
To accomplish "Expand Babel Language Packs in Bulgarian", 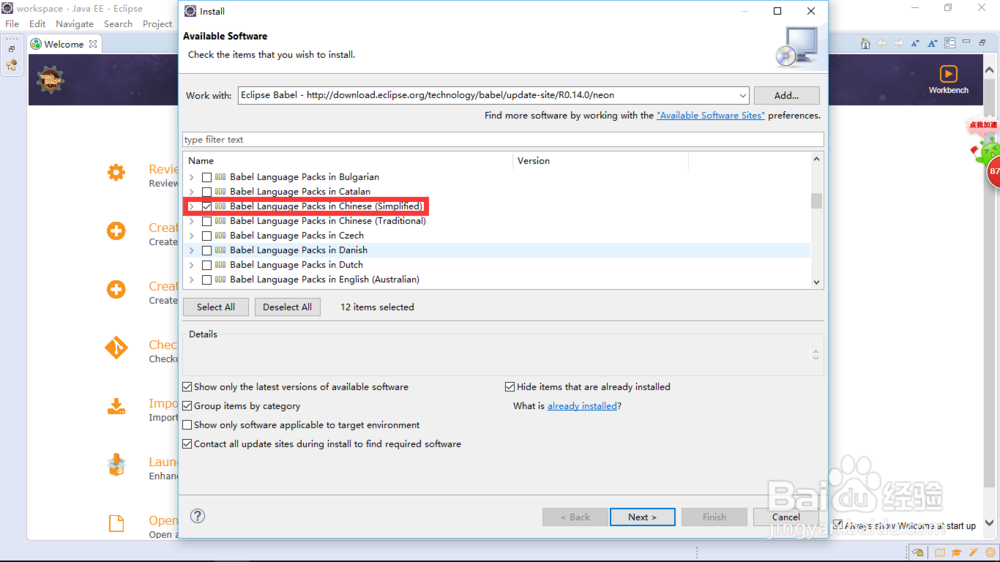I will [x=191, y=177].
